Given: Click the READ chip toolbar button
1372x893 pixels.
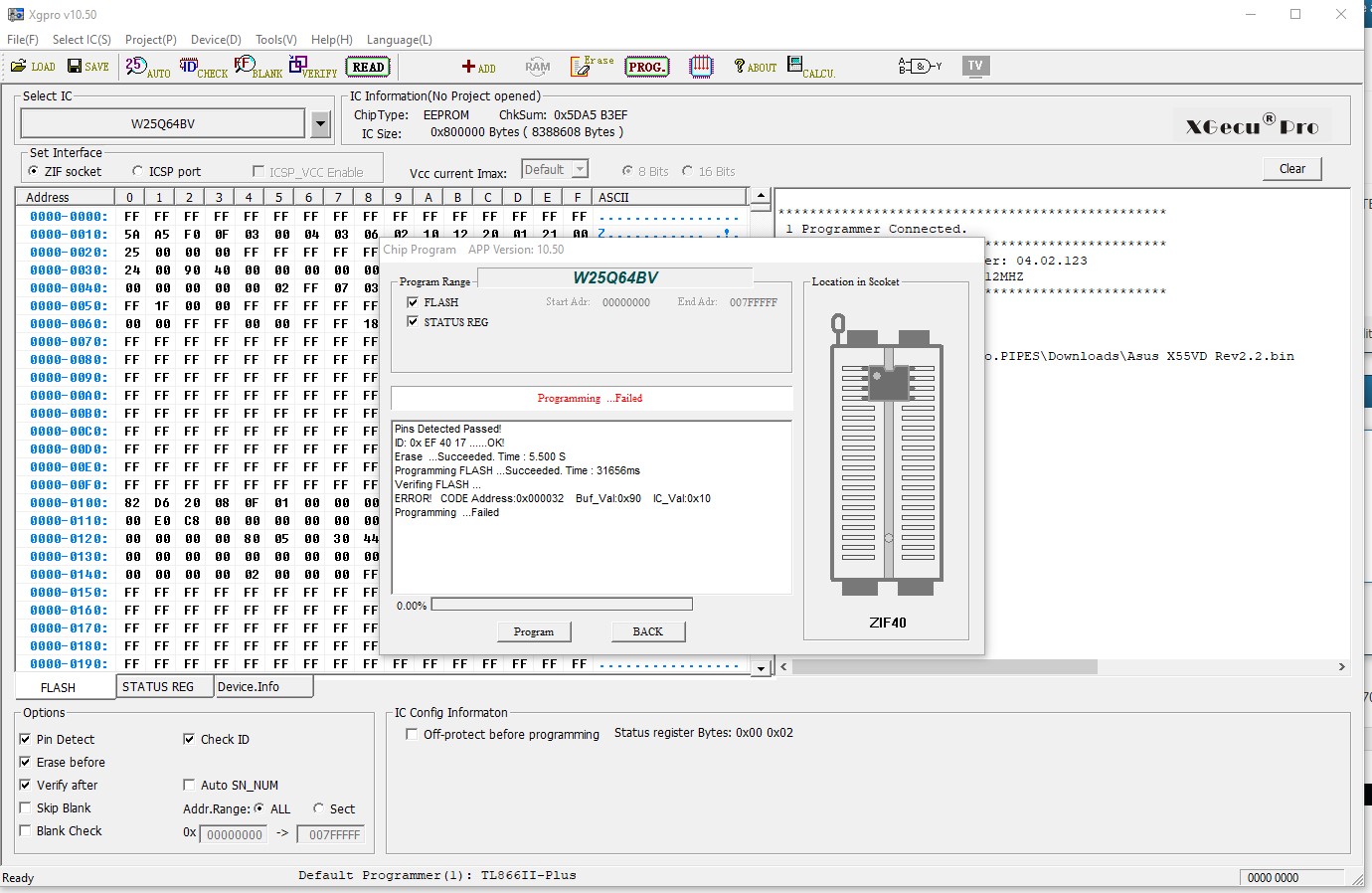Looking at the screenshot, I should pyautogui.click(x=368, y=68).
